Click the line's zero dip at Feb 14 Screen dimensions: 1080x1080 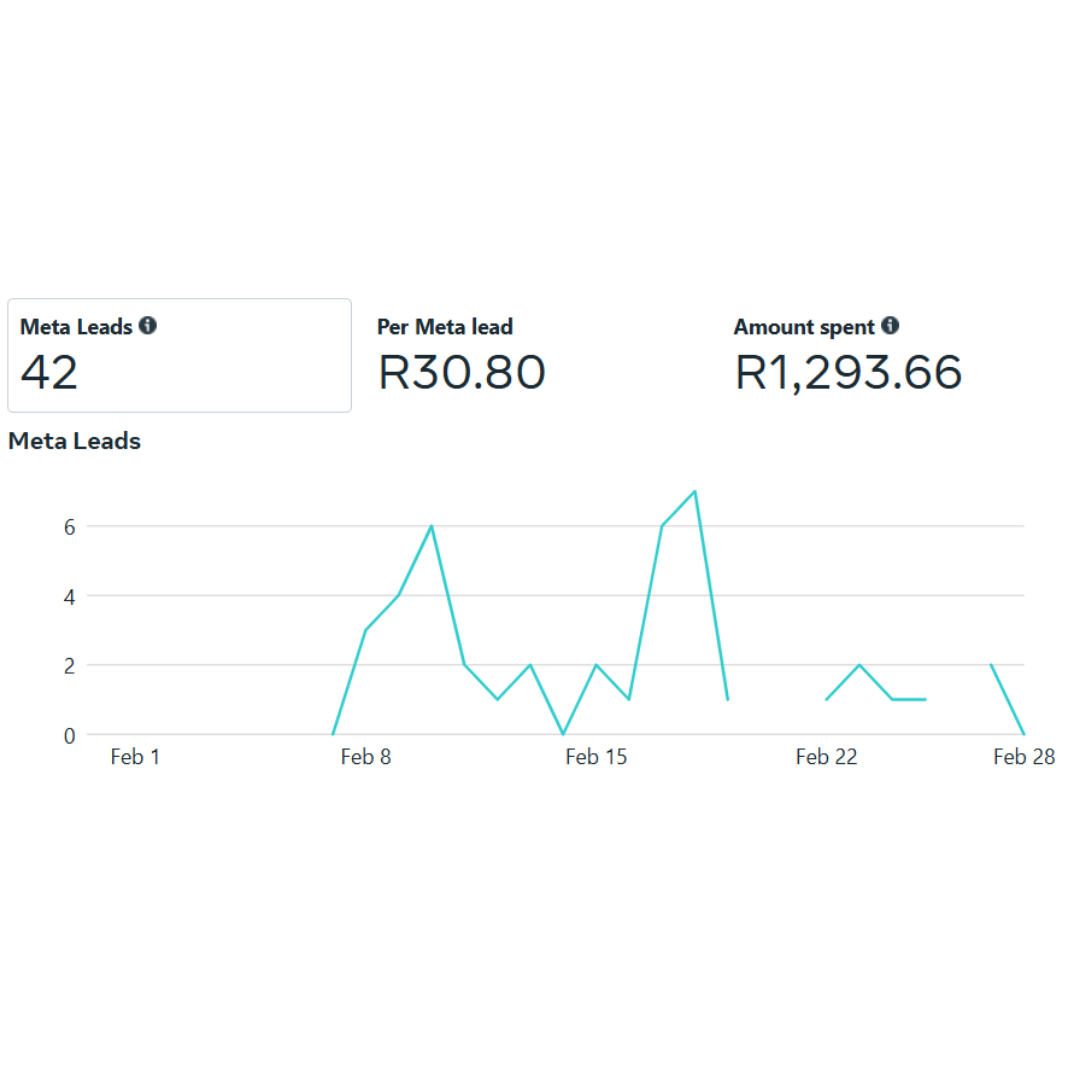point(563,734)
